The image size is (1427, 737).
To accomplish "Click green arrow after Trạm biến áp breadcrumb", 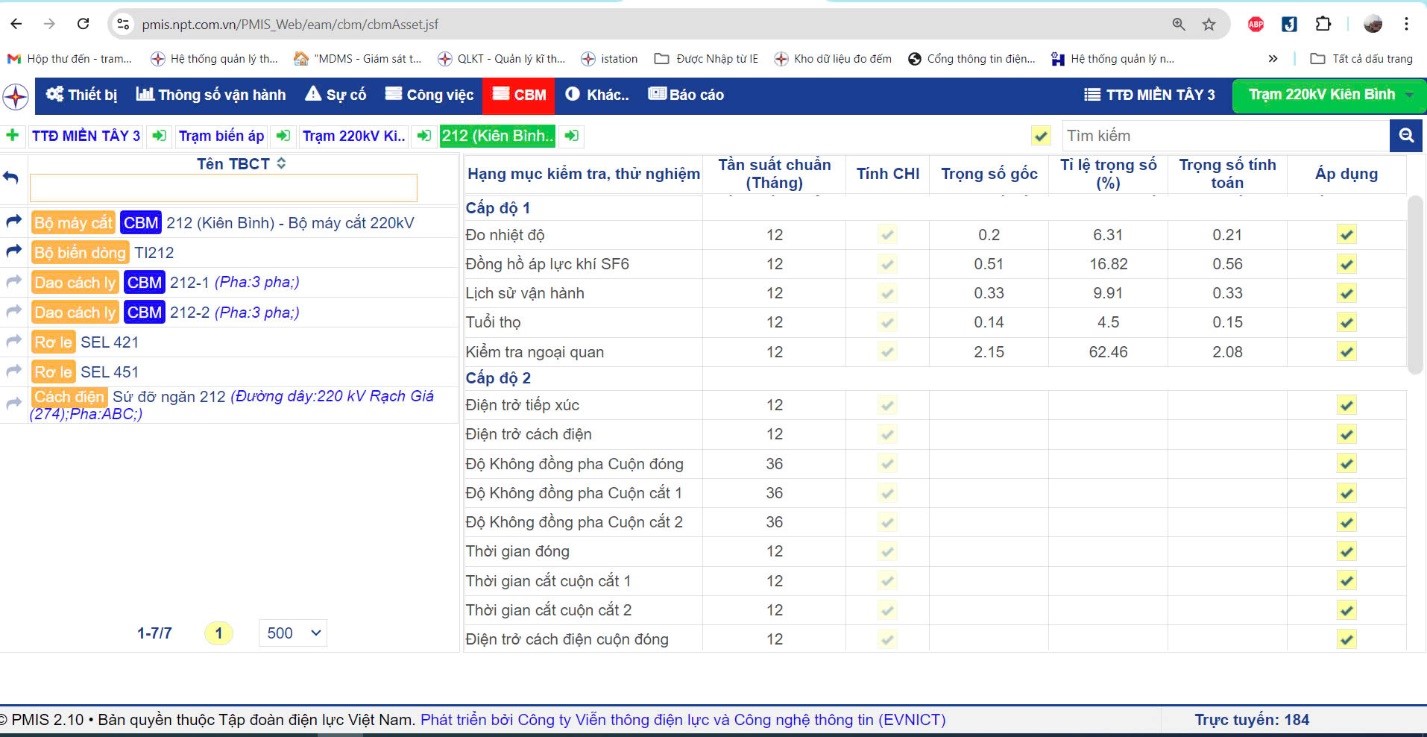I will click(284, 136).
